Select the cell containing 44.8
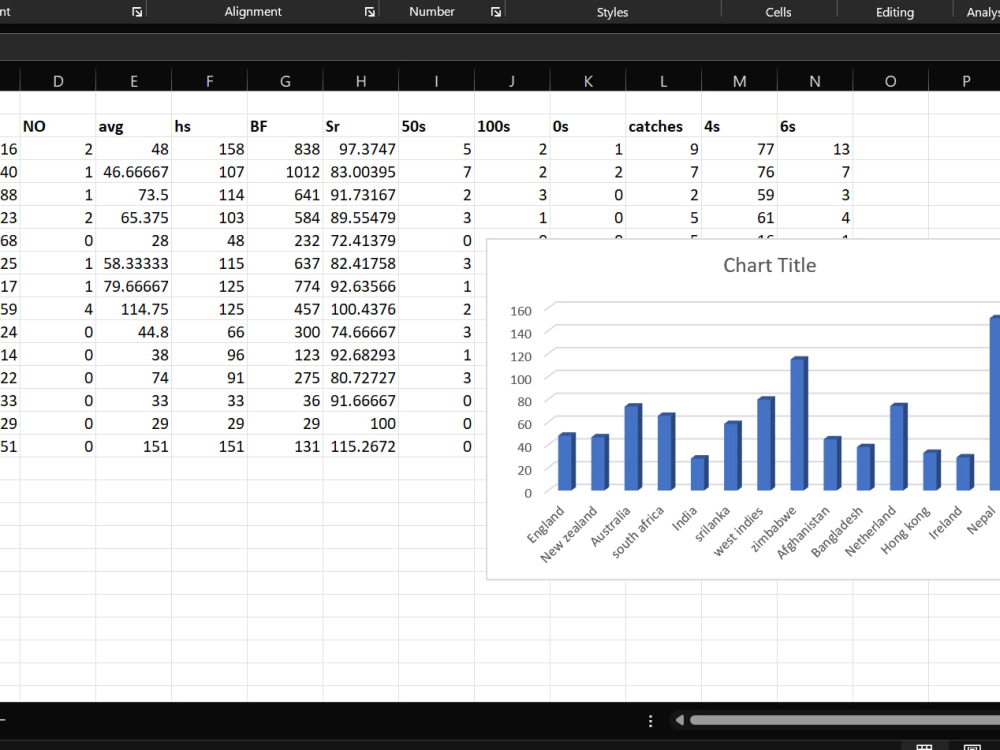Image resolution: width=1000 pixels, height=750 pixels. click(133, 332)
